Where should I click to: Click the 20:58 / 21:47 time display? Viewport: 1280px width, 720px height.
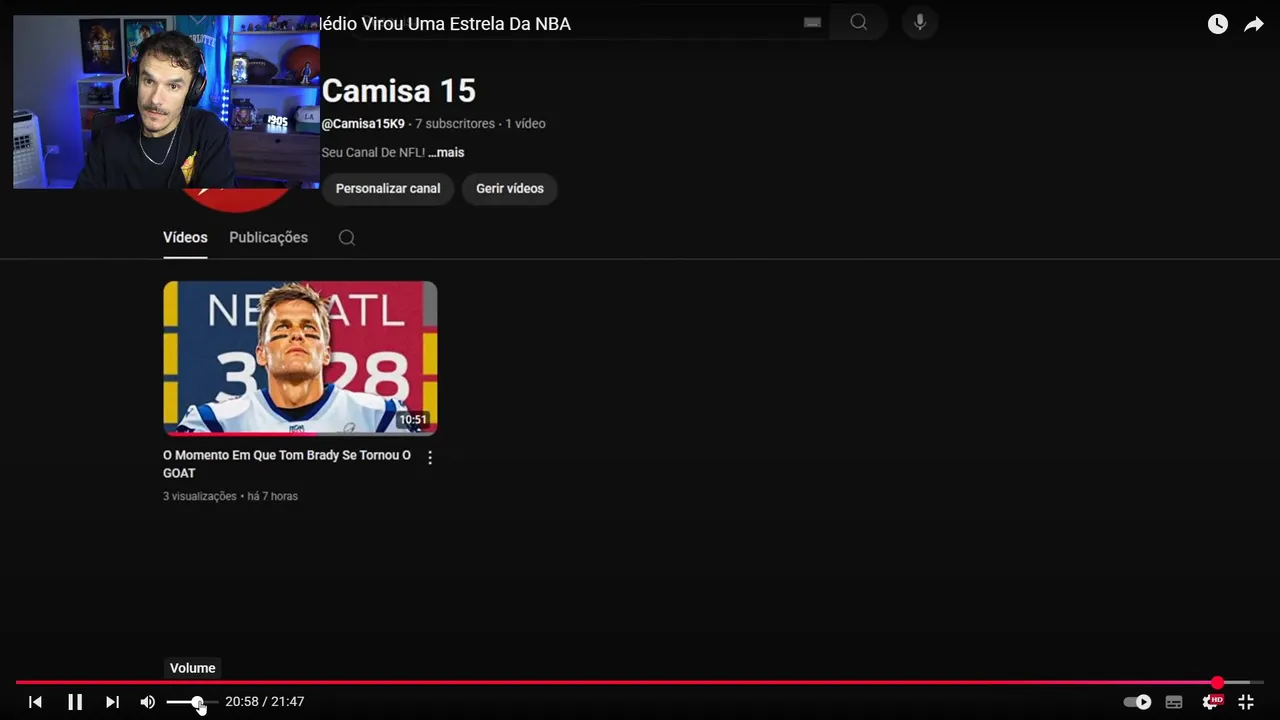265,702
